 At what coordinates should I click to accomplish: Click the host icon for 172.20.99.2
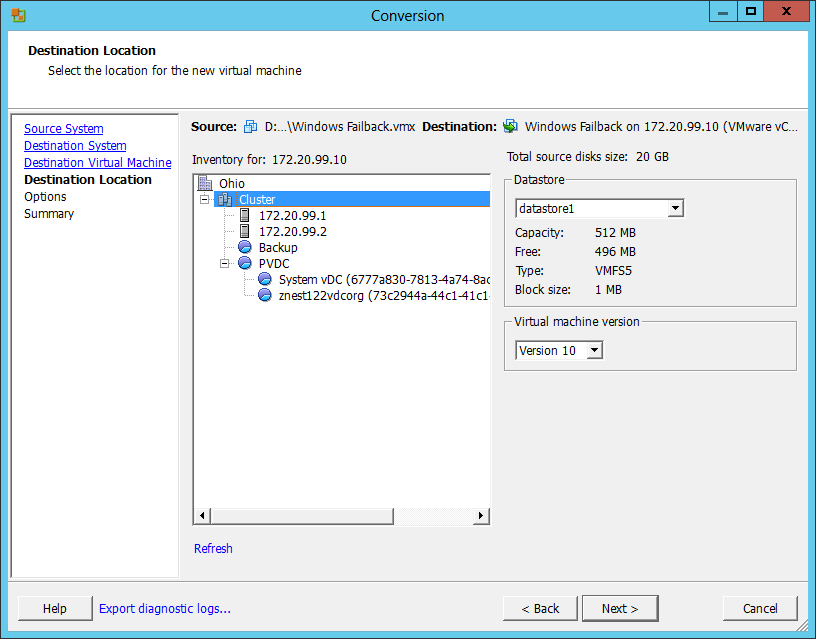coord(245,231)
